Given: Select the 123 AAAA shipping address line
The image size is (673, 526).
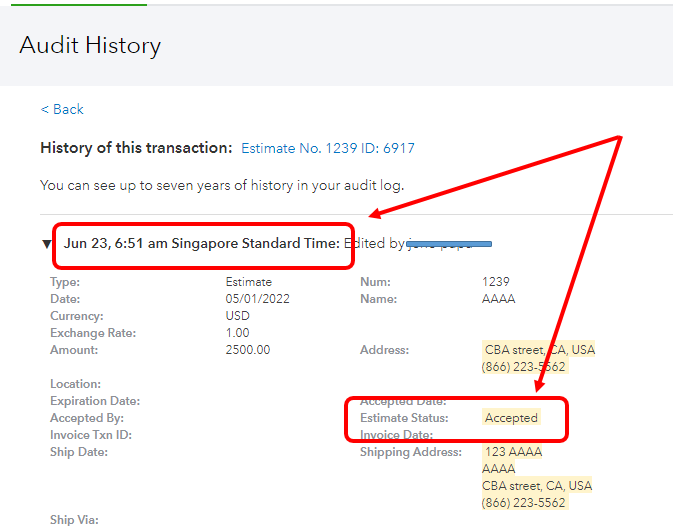Looking at the screenshot, I should point(512,452).
